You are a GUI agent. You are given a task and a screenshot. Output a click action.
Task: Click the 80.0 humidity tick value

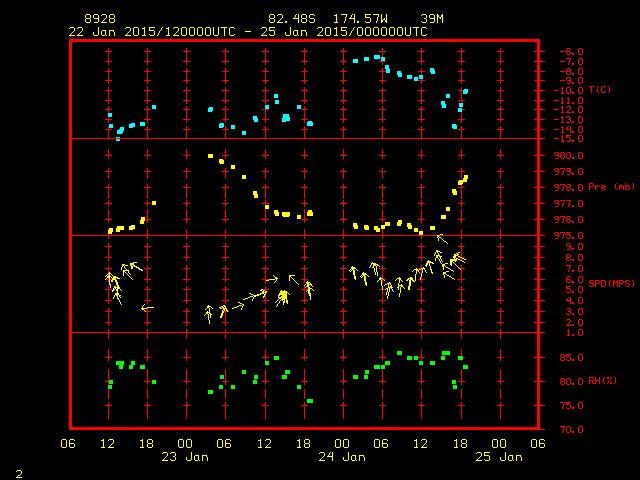coord(571,381)
